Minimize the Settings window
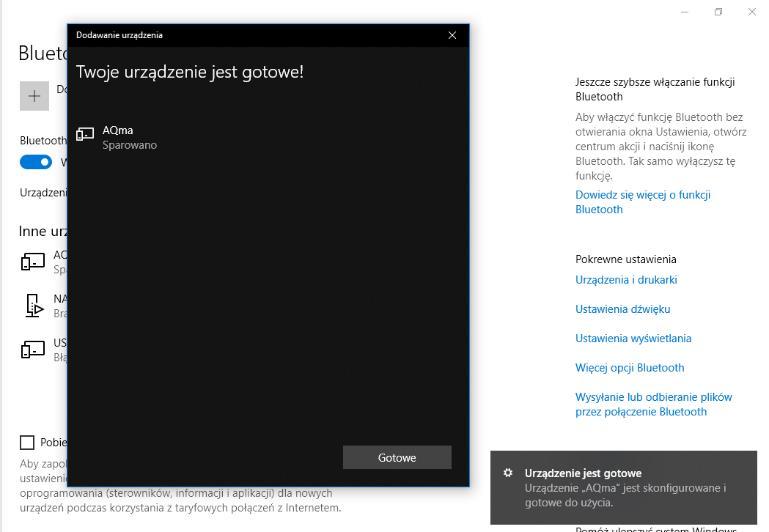This screenshot has height=532, width=769. pyautogui.click(x=685, y=12)
